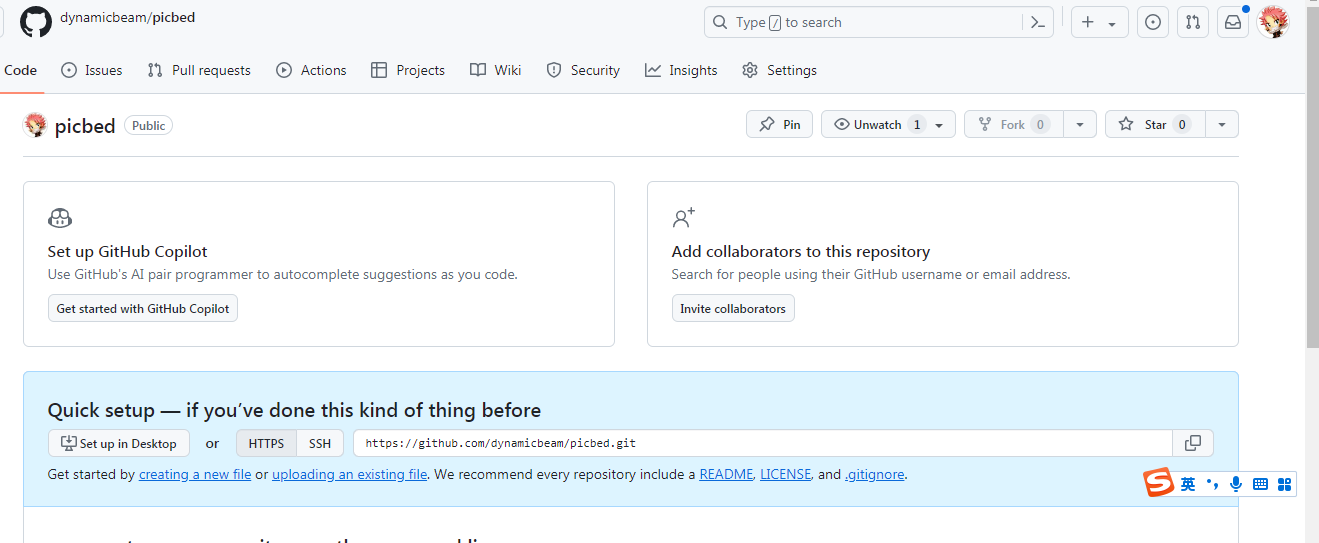Open the Wiki tab

click(496, 70)
